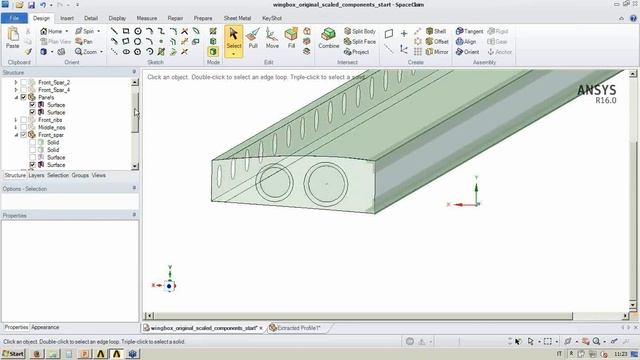Click the Undo icon in title bar

[x=43, y=5]
